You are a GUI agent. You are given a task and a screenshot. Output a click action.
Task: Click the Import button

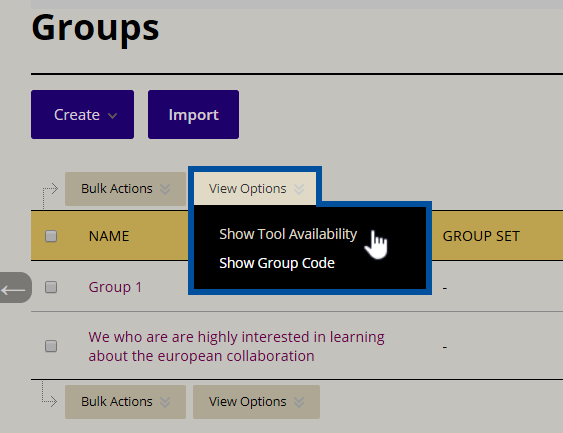click(194, 115)
